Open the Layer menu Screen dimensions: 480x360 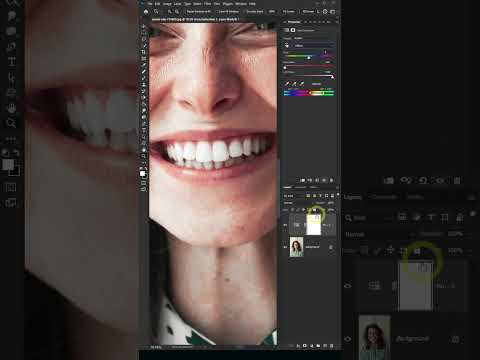pyautogui.click(x=177, y=4)
